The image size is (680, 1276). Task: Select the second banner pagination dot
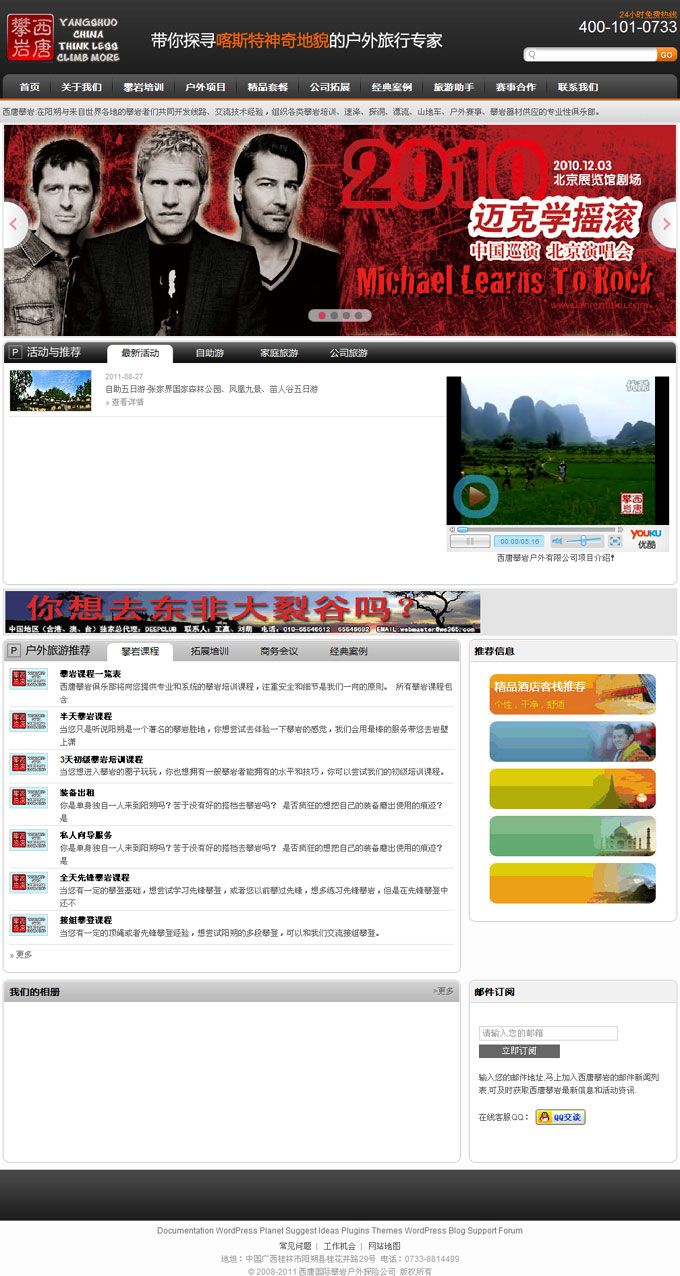point(334,315)
